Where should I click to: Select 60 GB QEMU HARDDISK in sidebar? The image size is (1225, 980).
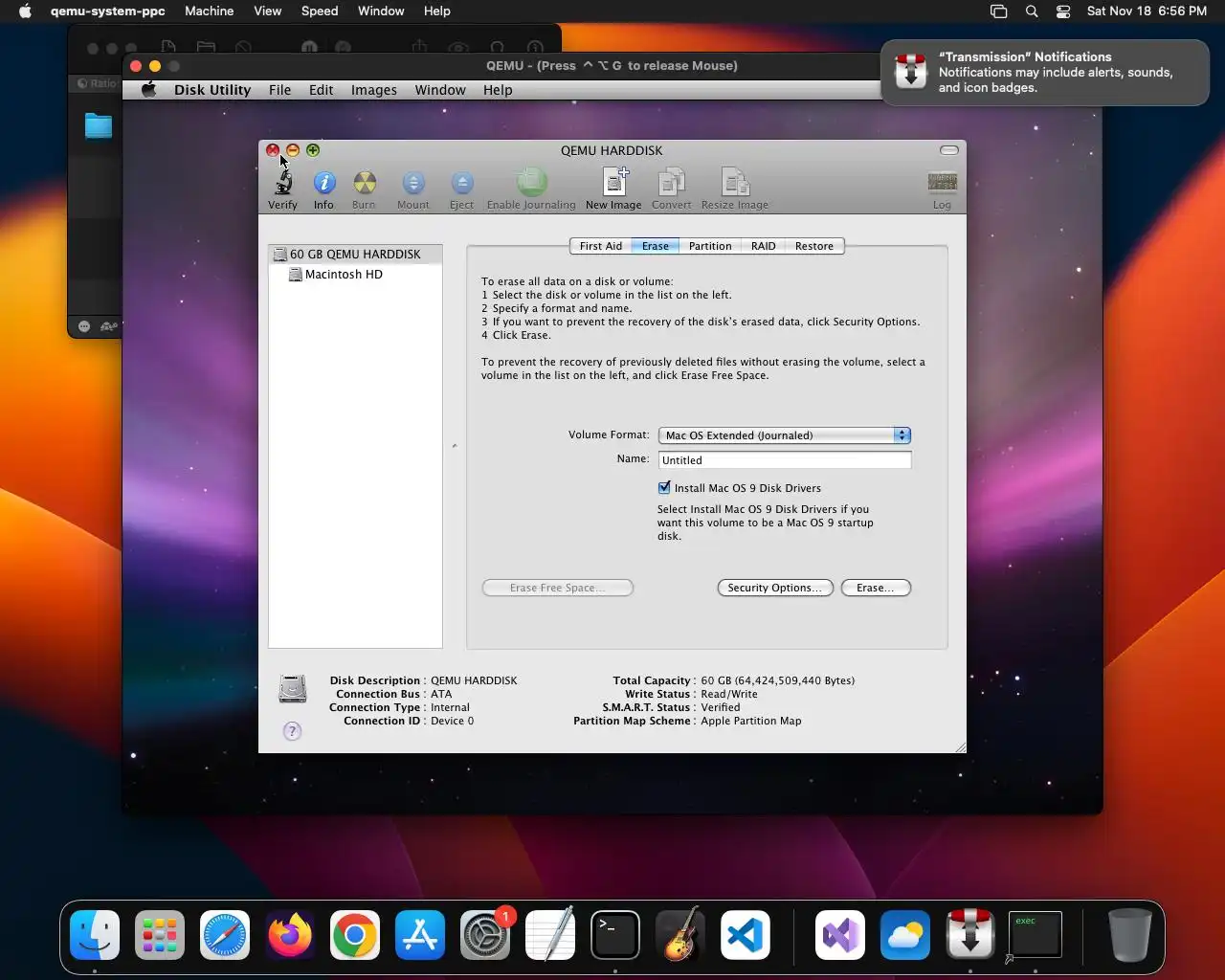point(355,254)
